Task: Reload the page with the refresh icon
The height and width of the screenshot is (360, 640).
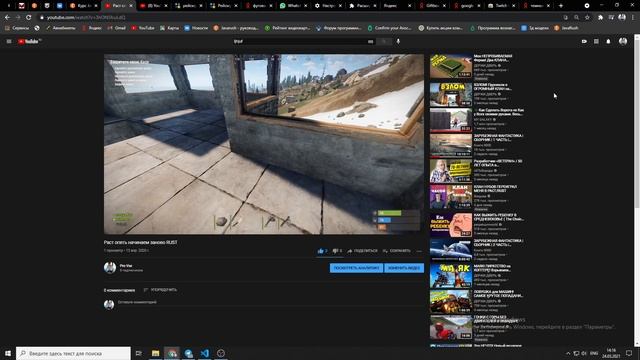Action: [x=29, y=18]
